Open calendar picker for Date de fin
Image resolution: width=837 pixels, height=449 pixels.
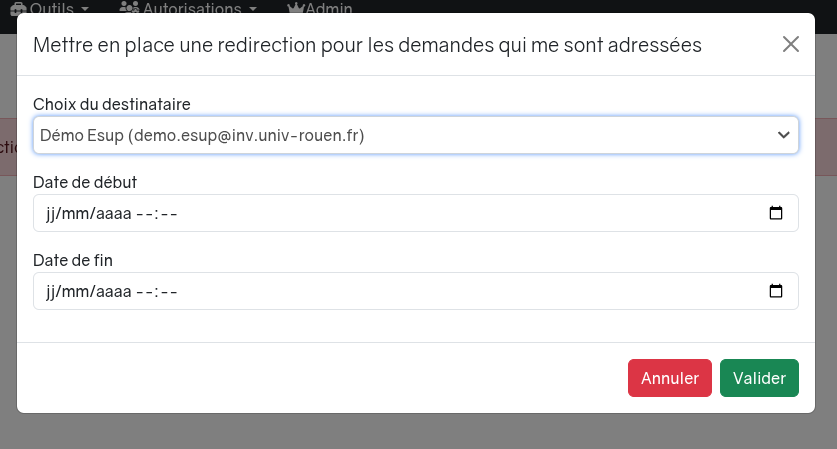click(775, 291)
